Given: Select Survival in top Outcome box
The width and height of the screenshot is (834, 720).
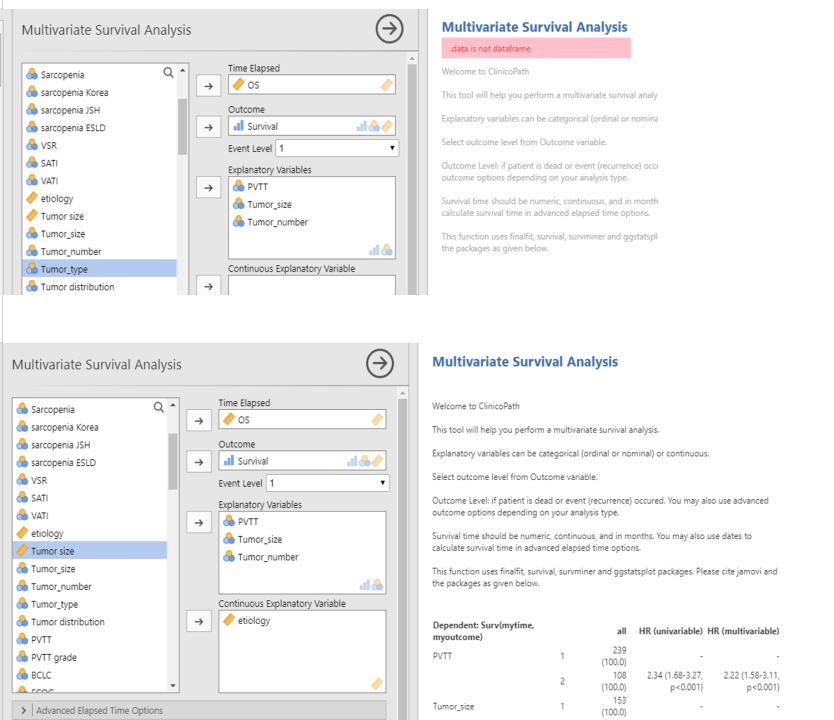Looking at the screenshot, I should point(312,126).
